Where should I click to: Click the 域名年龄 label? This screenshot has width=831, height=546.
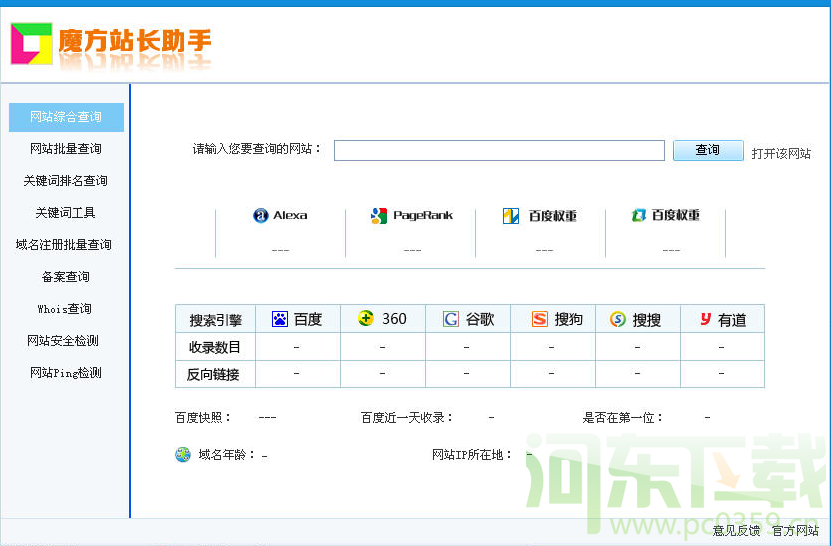[226, 455]
